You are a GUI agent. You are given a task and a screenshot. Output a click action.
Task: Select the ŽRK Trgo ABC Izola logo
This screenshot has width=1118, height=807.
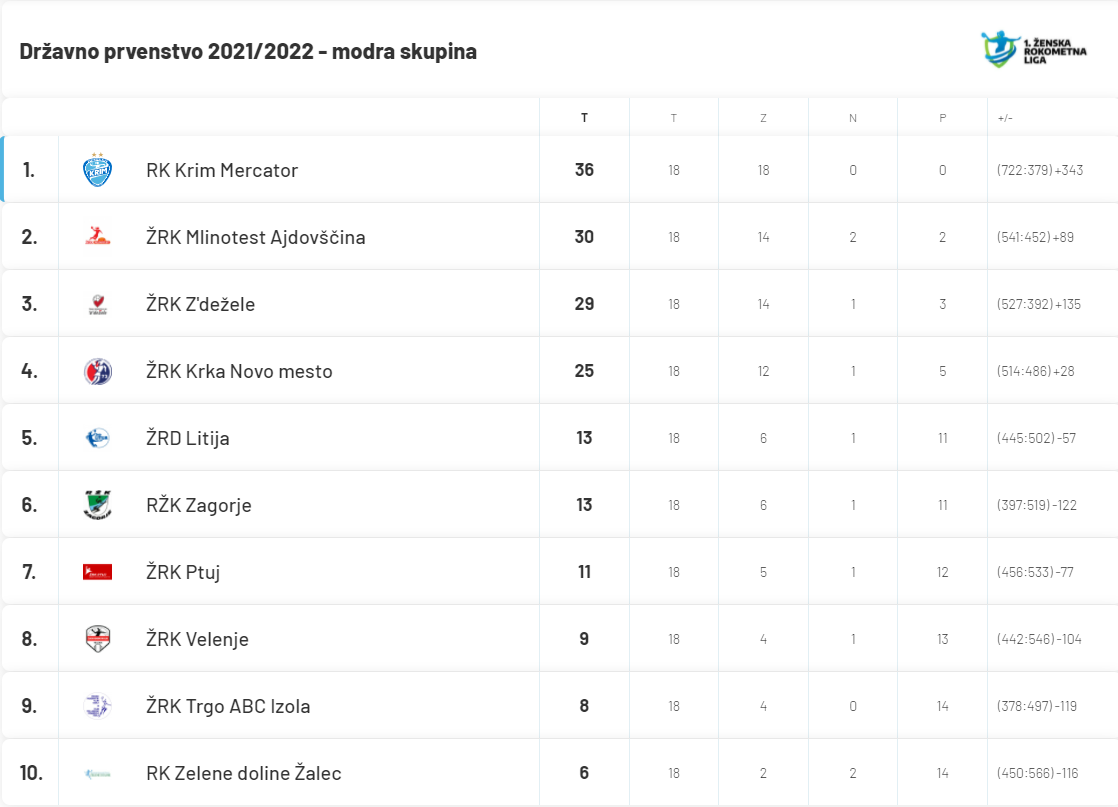click(x=98, y=706)
